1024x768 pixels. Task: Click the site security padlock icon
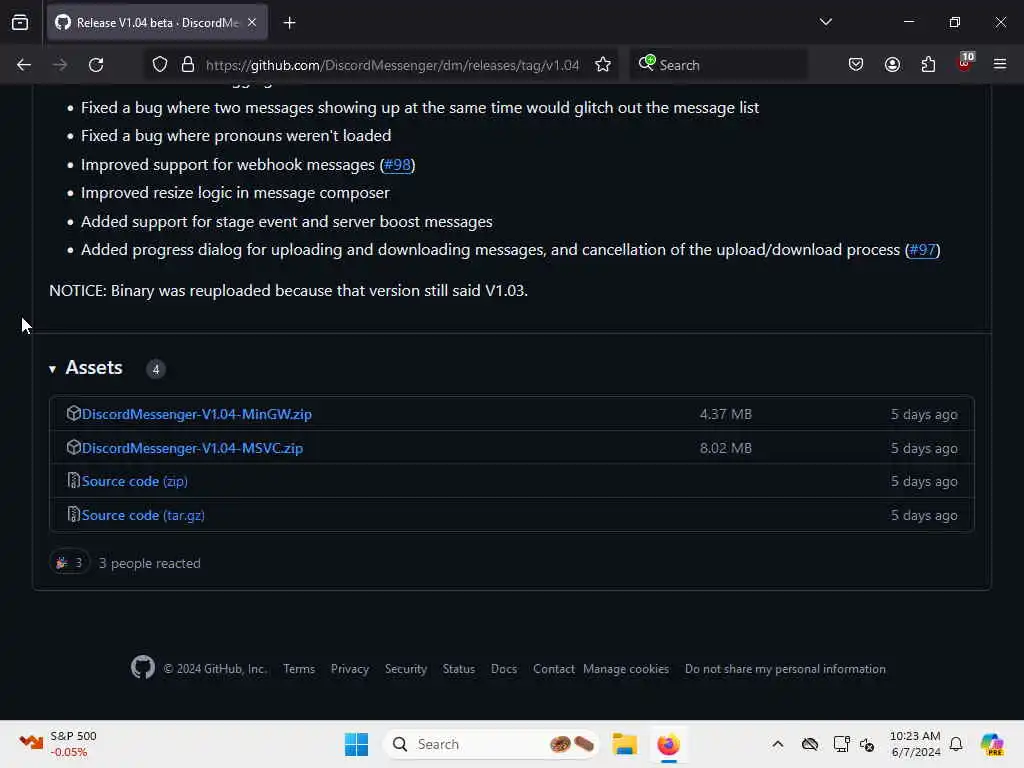click(x=188, y=65)
